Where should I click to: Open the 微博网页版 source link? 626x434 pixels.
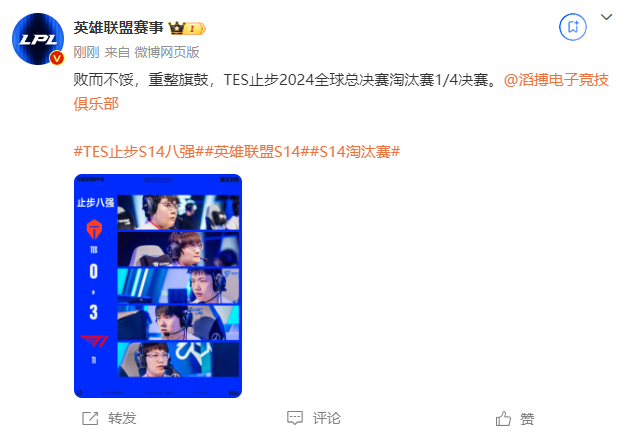click(167, 52)
